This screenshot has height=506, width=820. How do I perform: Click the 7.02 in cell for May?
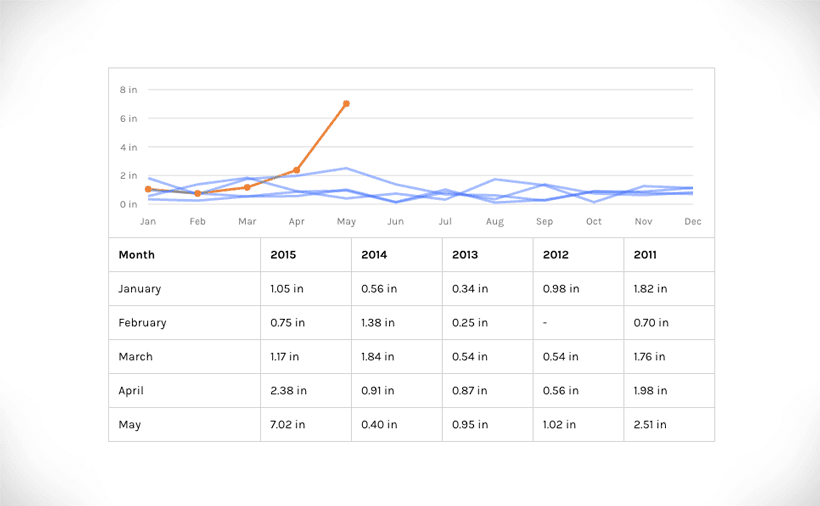point(288,425)
